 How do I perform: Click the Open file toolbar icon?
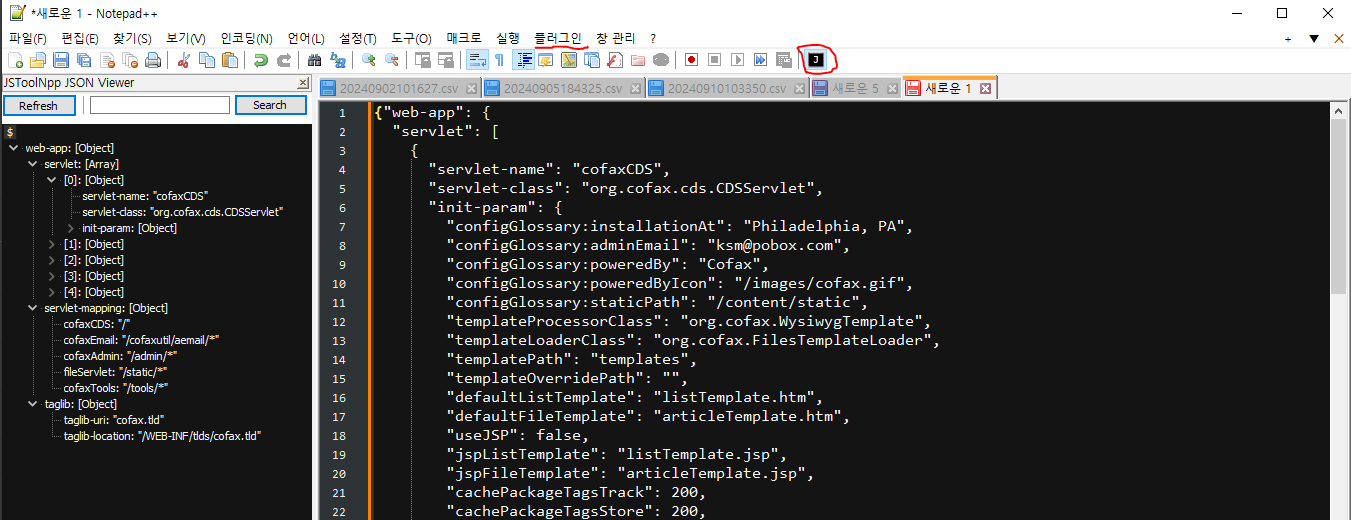[38, 60]
